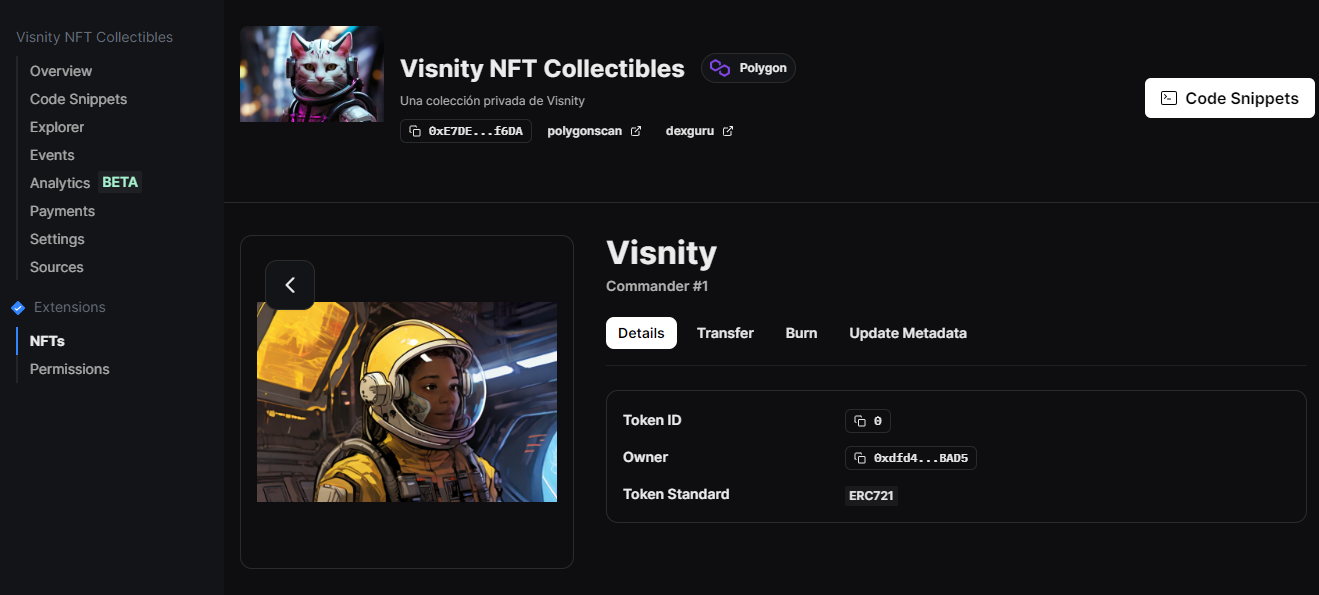Copy the owner address 0xdfd4...BAD5

point(911,458)
